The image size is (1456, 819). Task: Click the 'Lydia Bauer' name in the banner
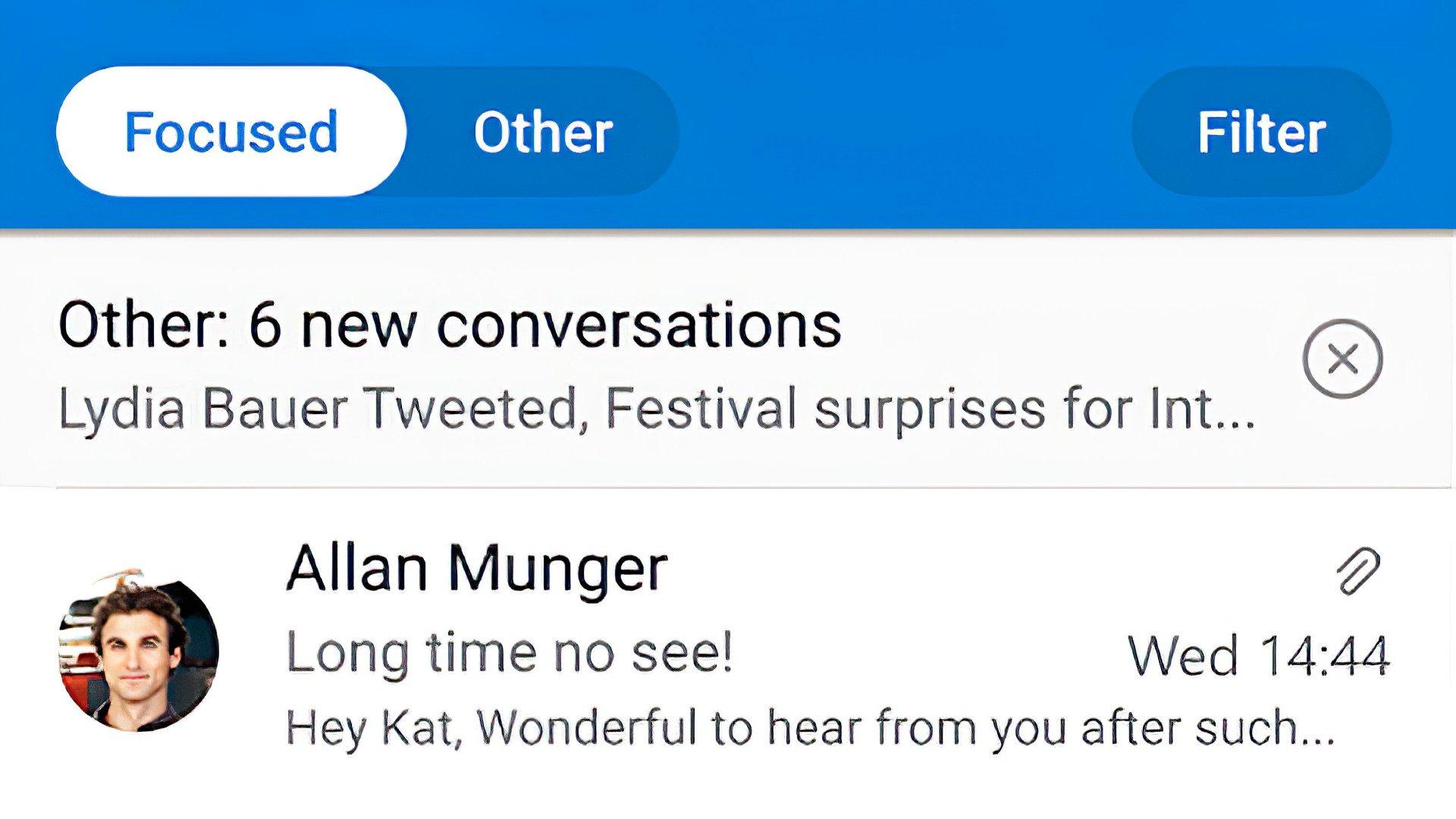pos(203,410)
